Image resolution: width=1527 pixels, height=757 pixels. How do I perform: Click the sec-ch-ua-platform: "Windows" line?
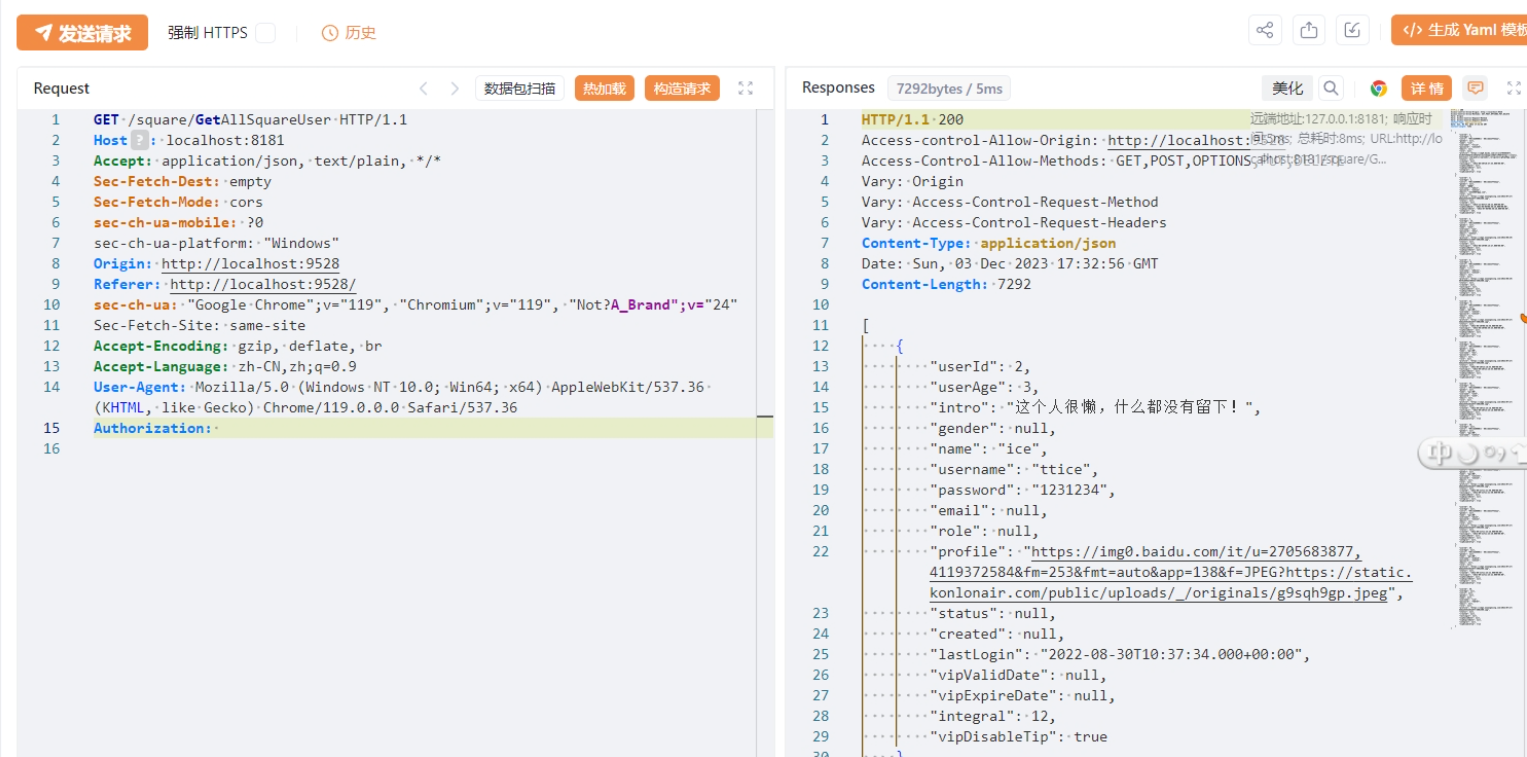[x=216, y=243]
